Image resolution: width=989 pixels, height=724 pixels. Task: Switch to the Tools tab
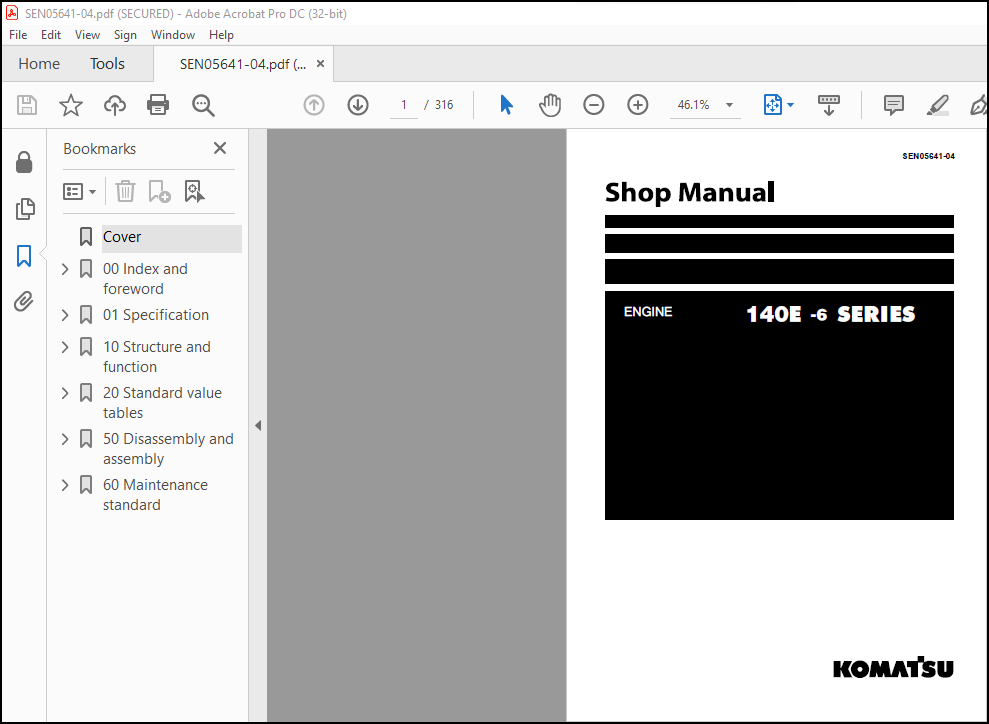107,64
